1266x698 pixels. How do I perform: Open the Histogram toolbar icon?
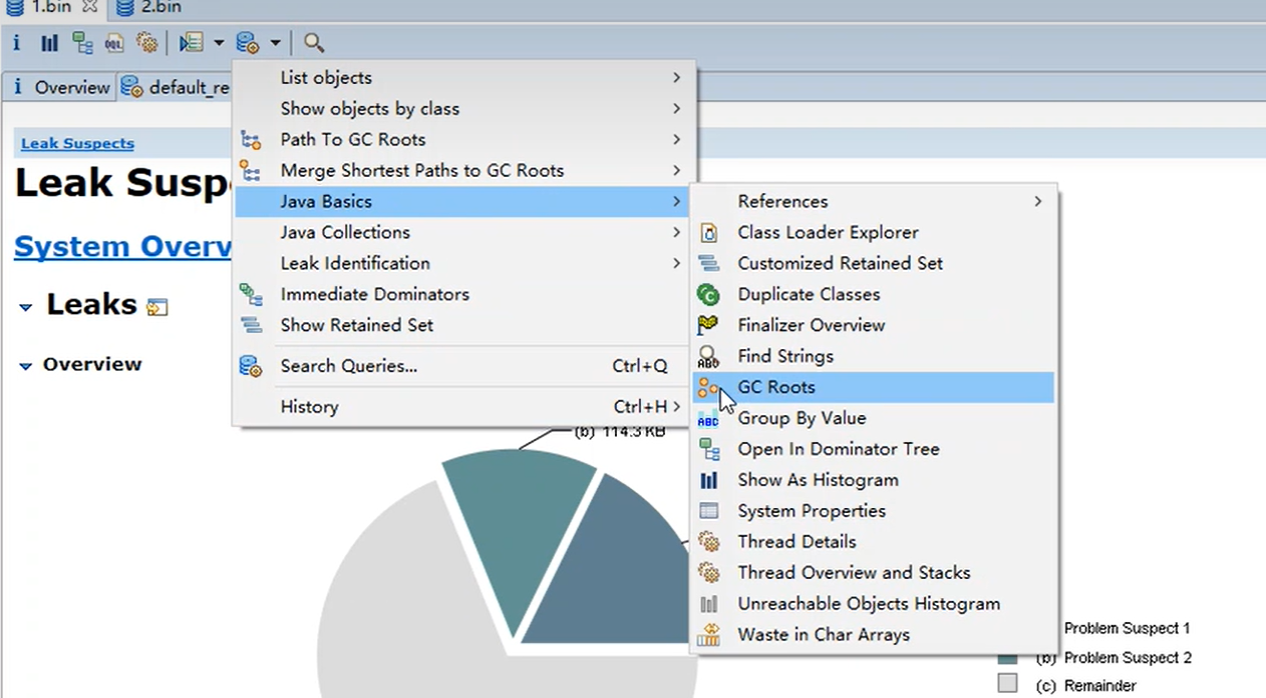[49, 43]
